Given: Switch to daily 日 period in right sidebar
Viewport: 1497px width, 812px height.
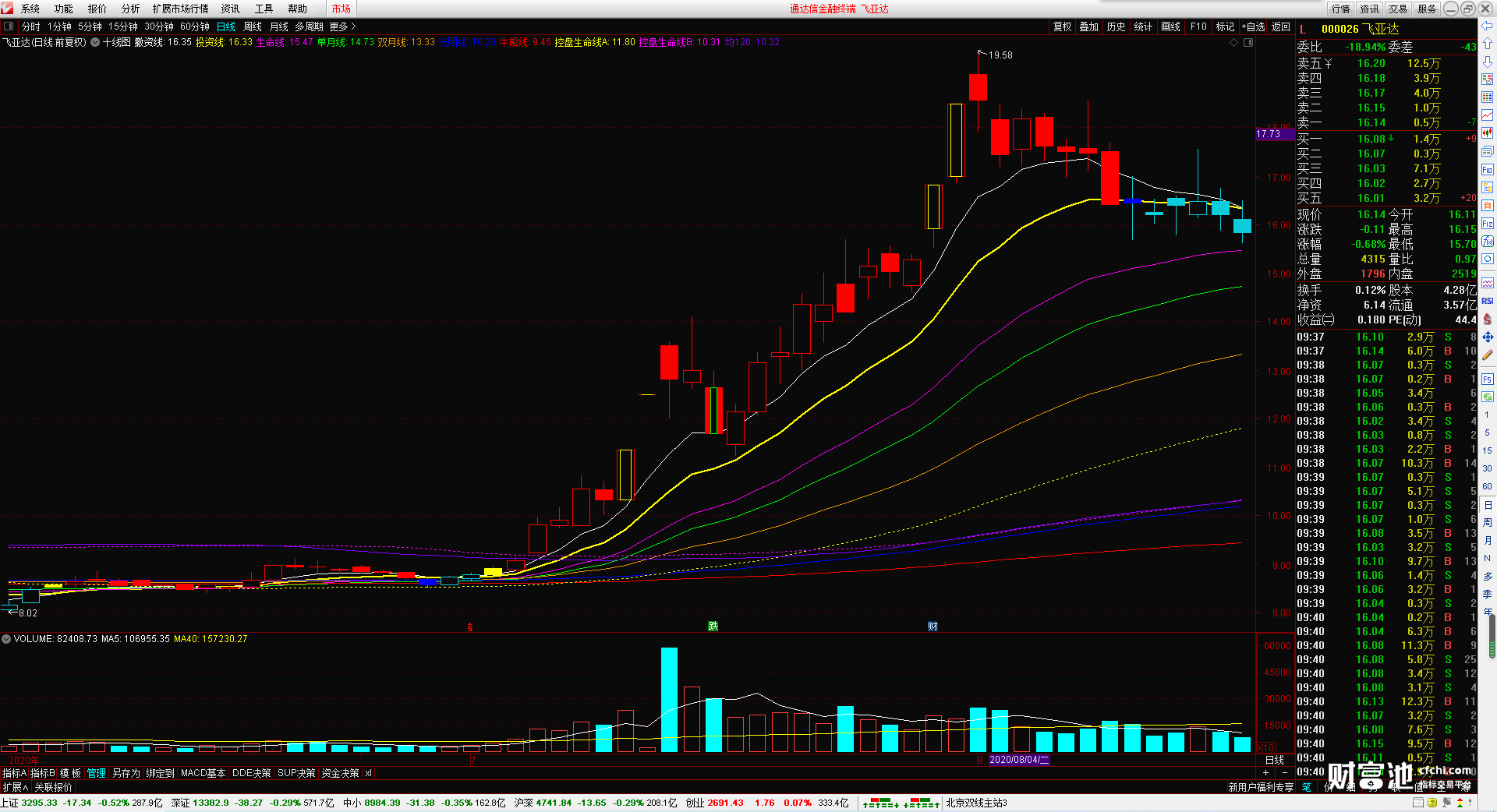Looking at the screenshot, I should click(1487, 505).
